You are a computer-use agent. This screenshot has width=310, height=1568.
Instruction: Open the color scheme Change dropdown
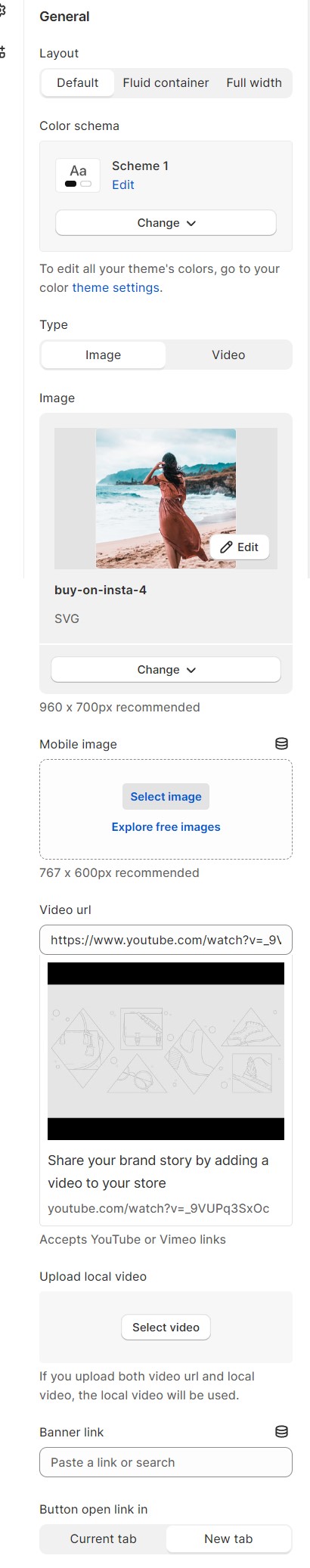[166, 223]
